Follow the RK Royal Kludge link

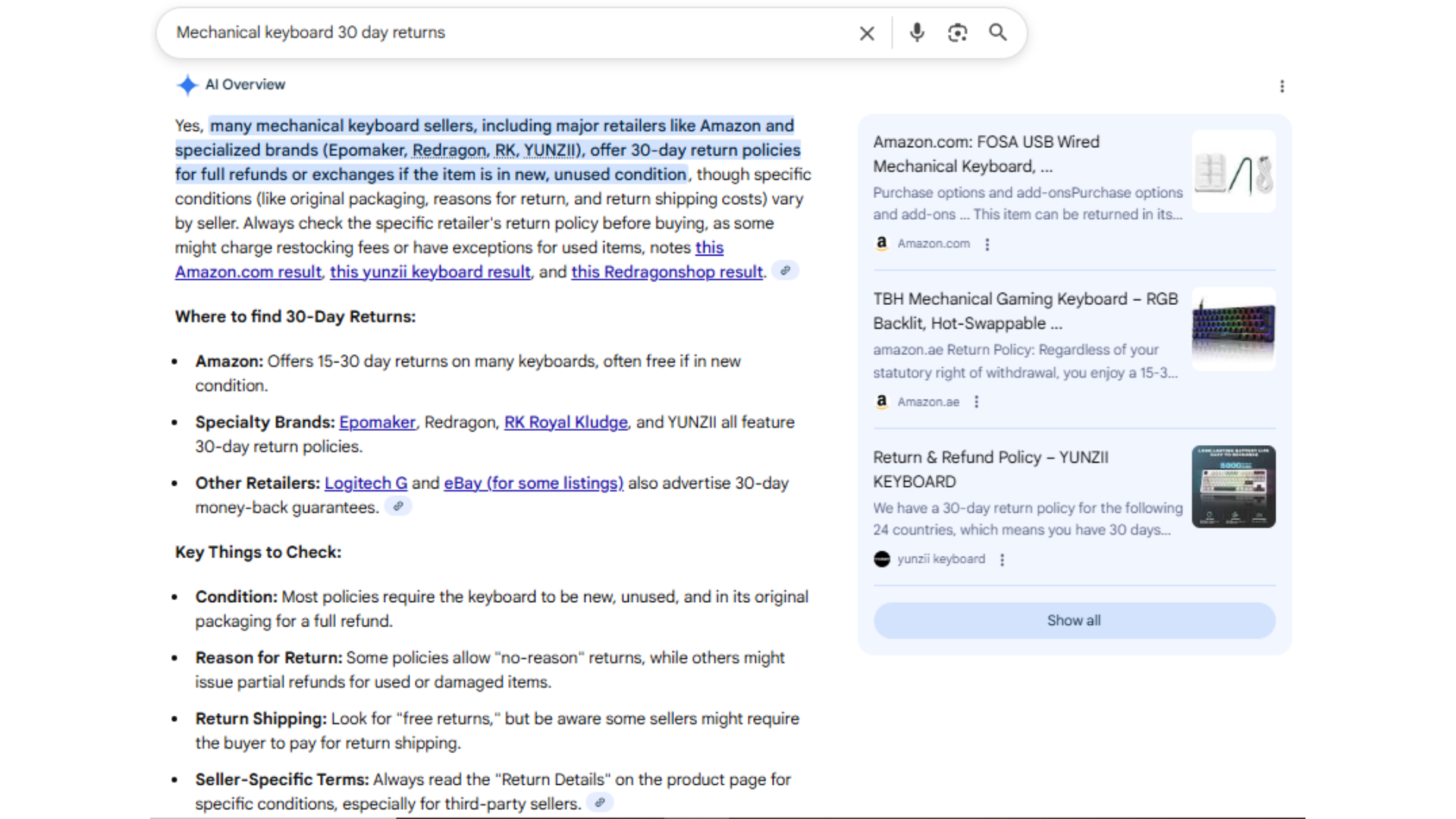coord(566,422)
